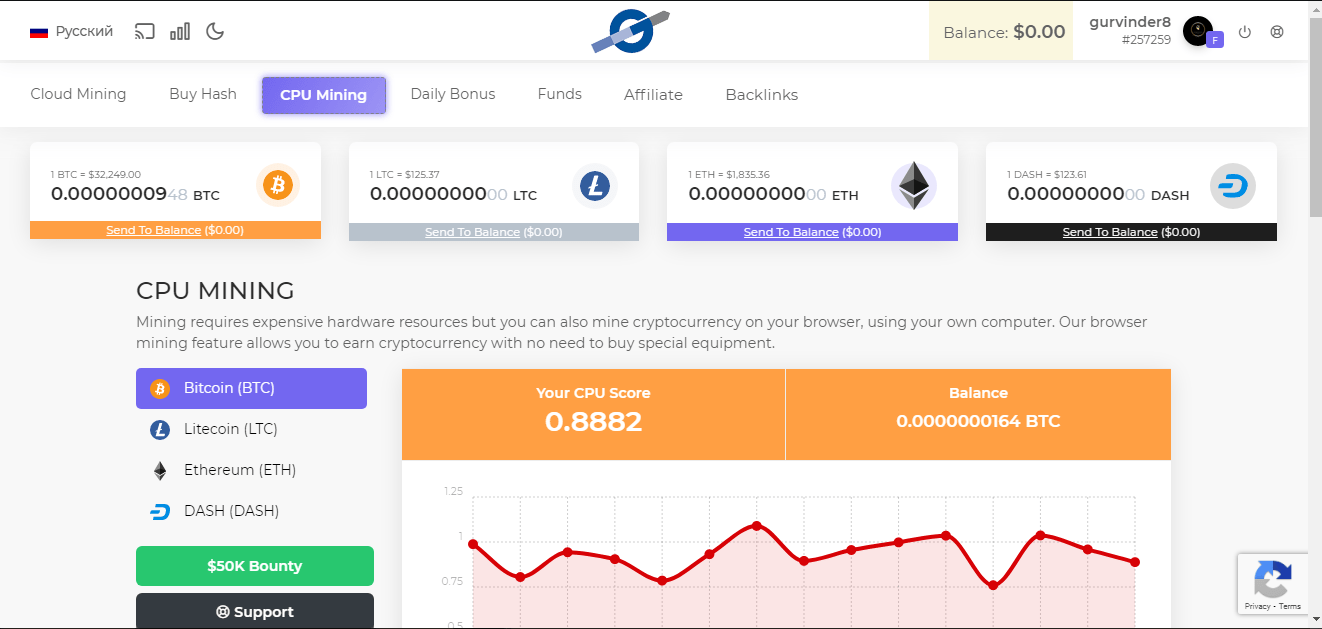Image resolution: width=1322 pixels, height=629 pixels.
Task: Click the CPU score value 0.8882
Action: tap(593, 421)
